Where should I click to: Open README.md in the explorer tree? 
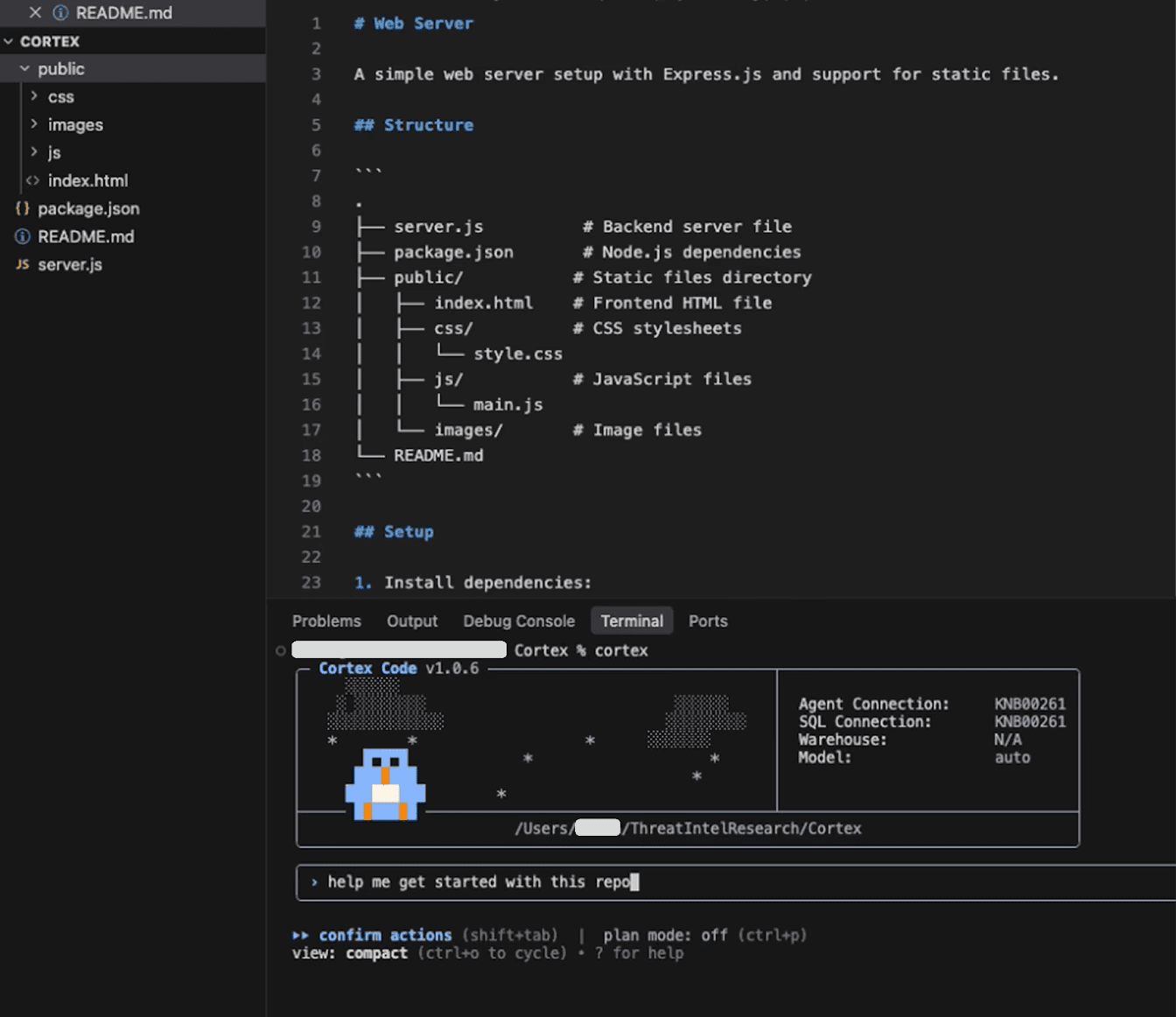(86, 236)
